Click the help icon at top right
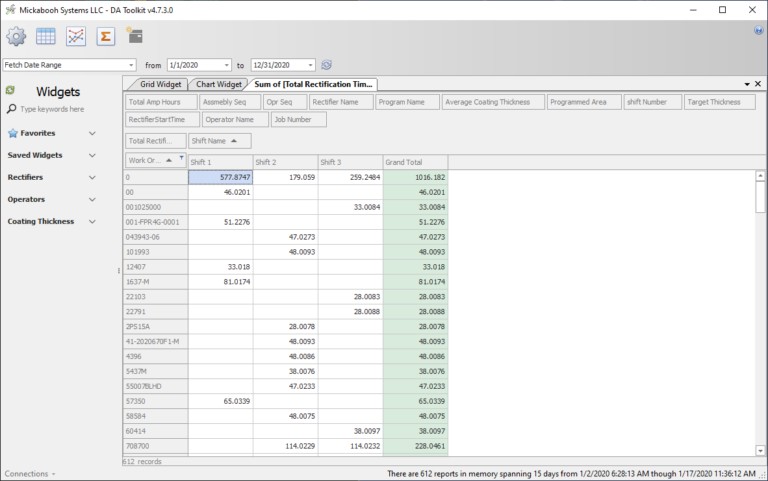 (758, 30)
